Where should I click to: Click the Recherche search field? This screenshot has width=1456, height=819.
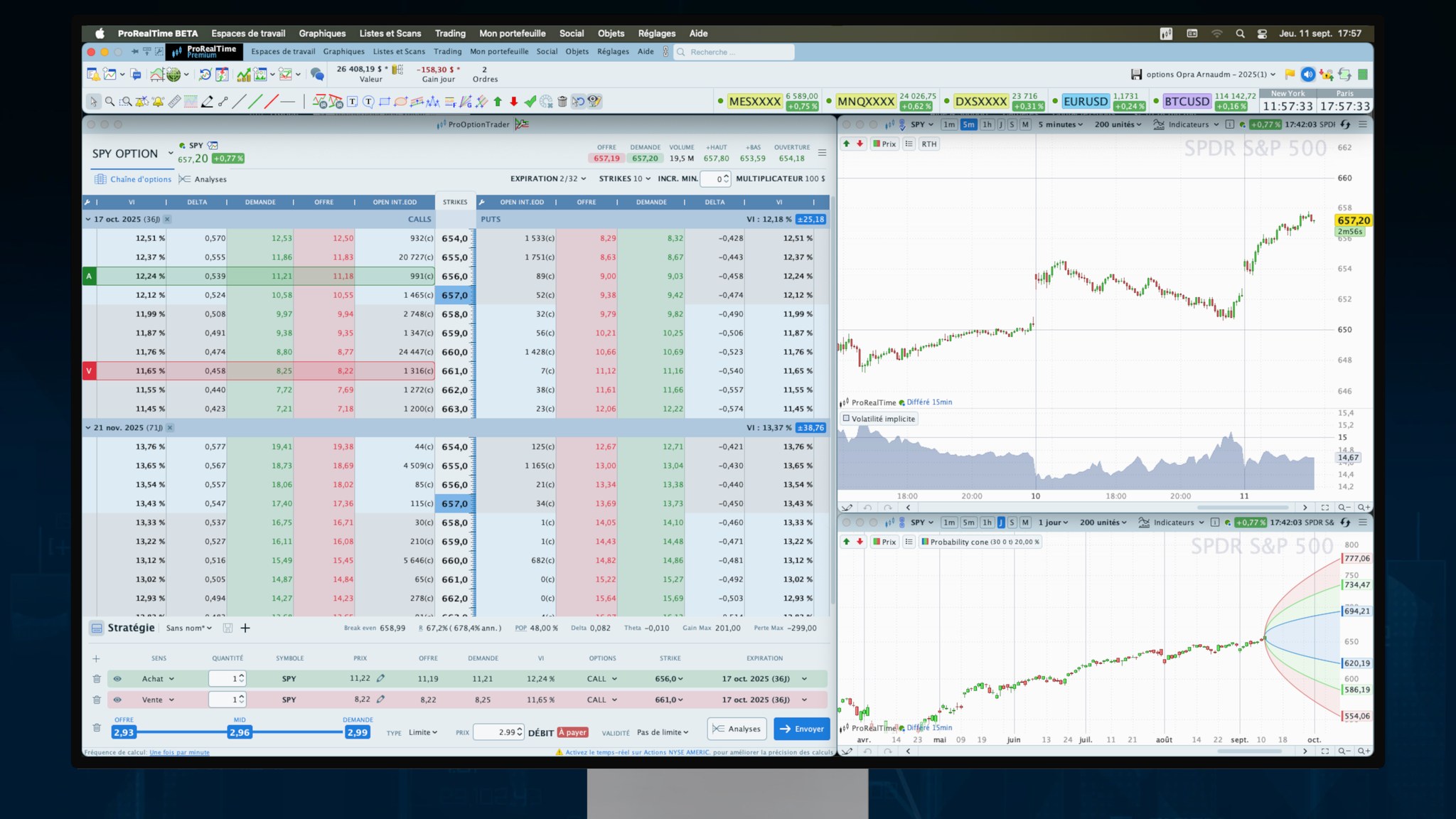(734, 52)
